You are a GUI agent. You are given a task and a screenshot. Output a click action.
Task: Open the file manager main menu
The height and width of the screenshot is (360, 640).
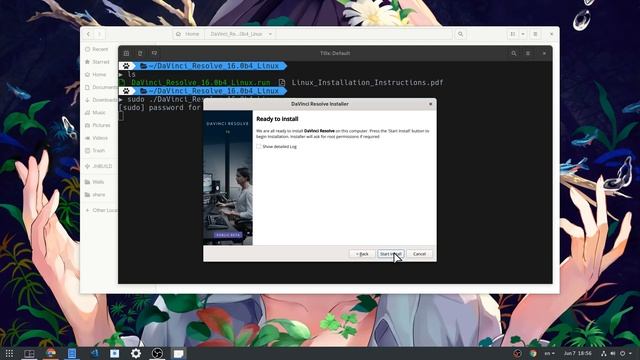point(535,34)
